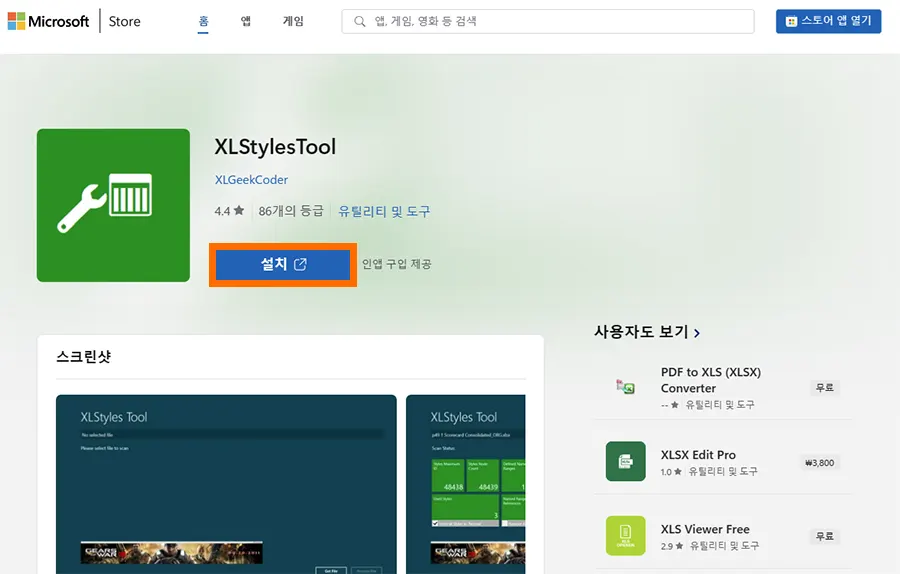Click the 86개의 등급 ratings text
The image size is (900, 574).
click(x=291, y=211)
